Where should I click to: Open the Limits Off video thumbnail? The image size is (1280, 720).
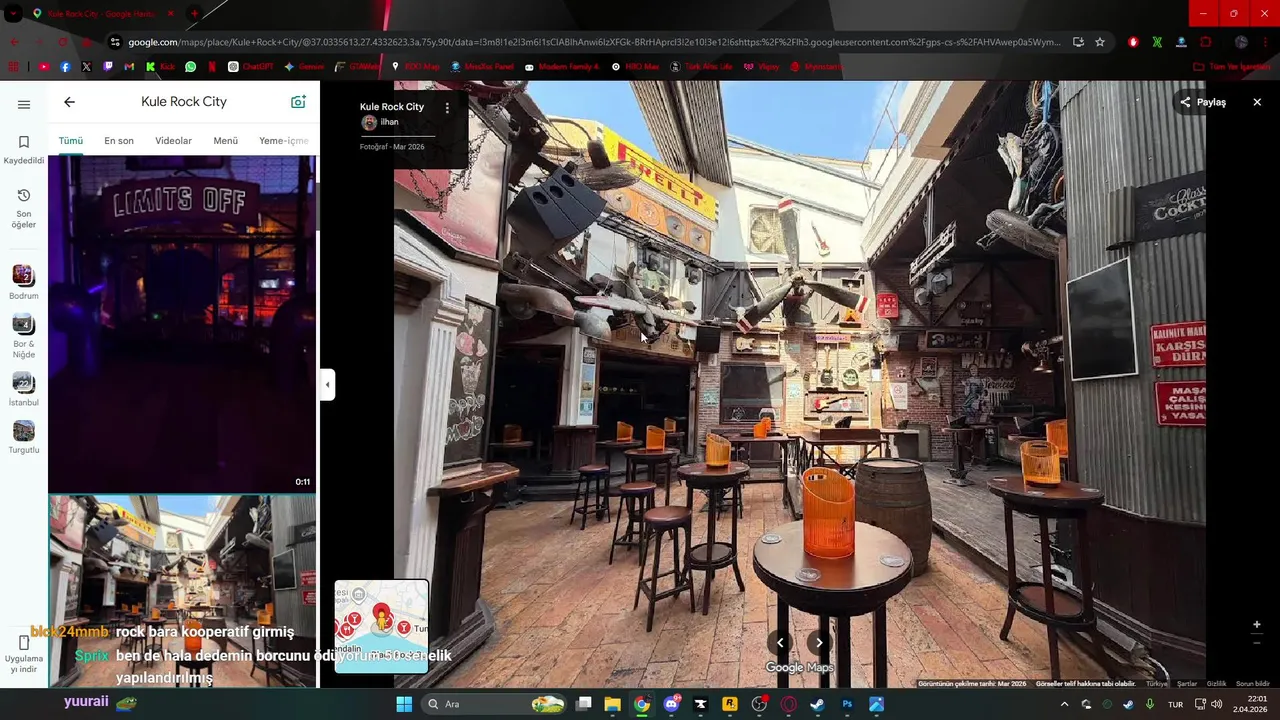[x=182, y=324]
